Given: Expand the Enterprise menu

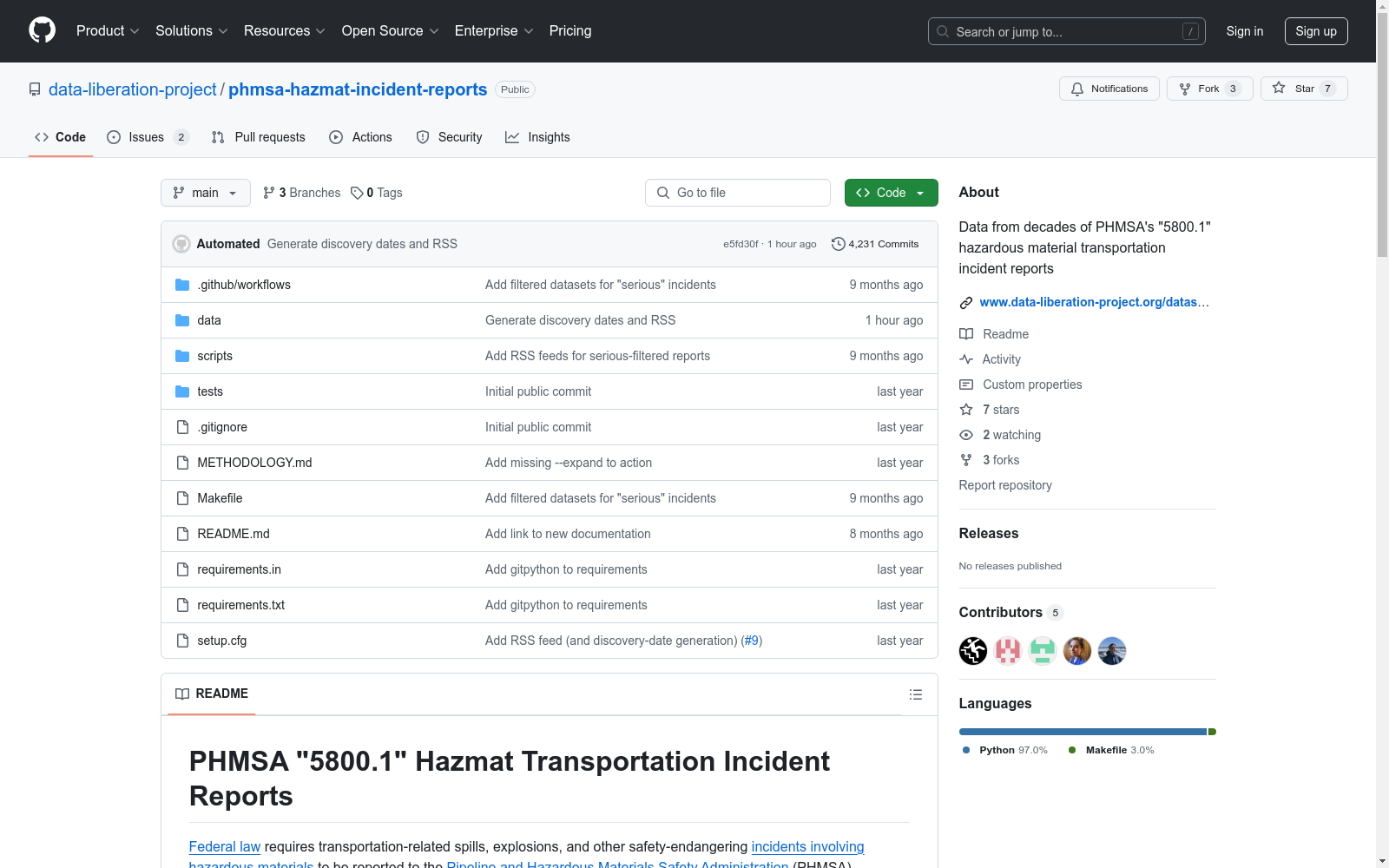Looking at the screenshot, I should tap(494, 30).
